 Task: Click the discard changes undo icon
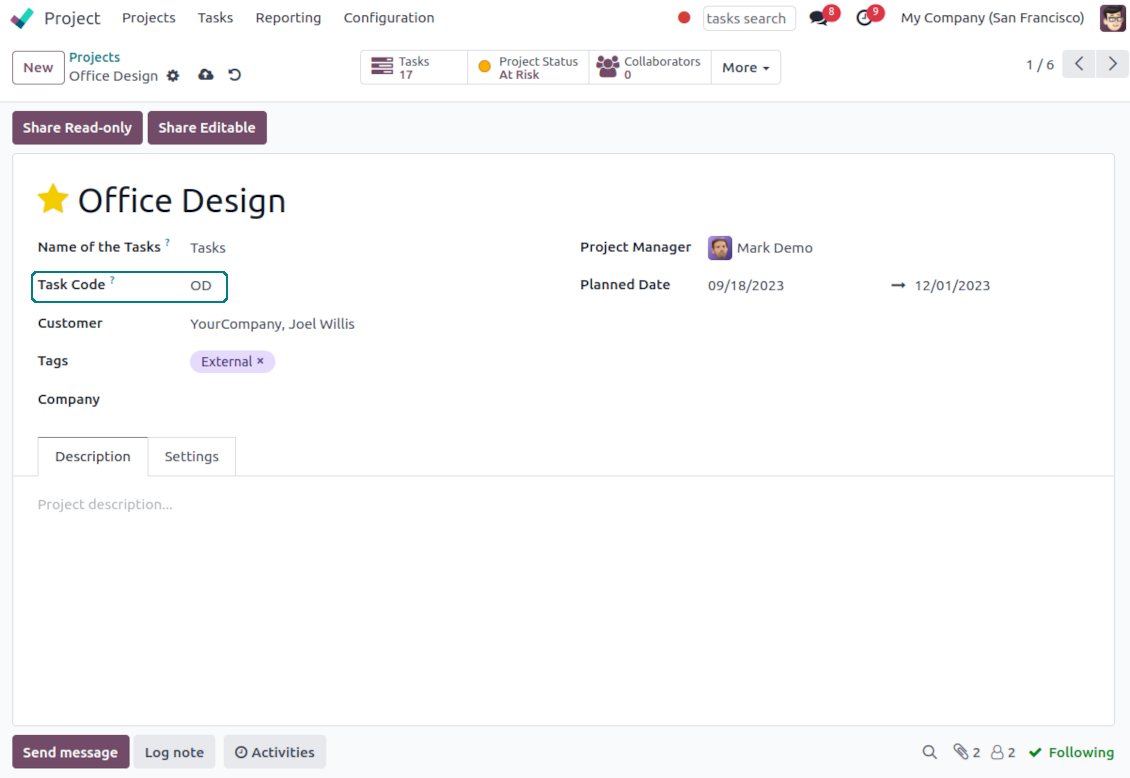(x=235, y=75)
